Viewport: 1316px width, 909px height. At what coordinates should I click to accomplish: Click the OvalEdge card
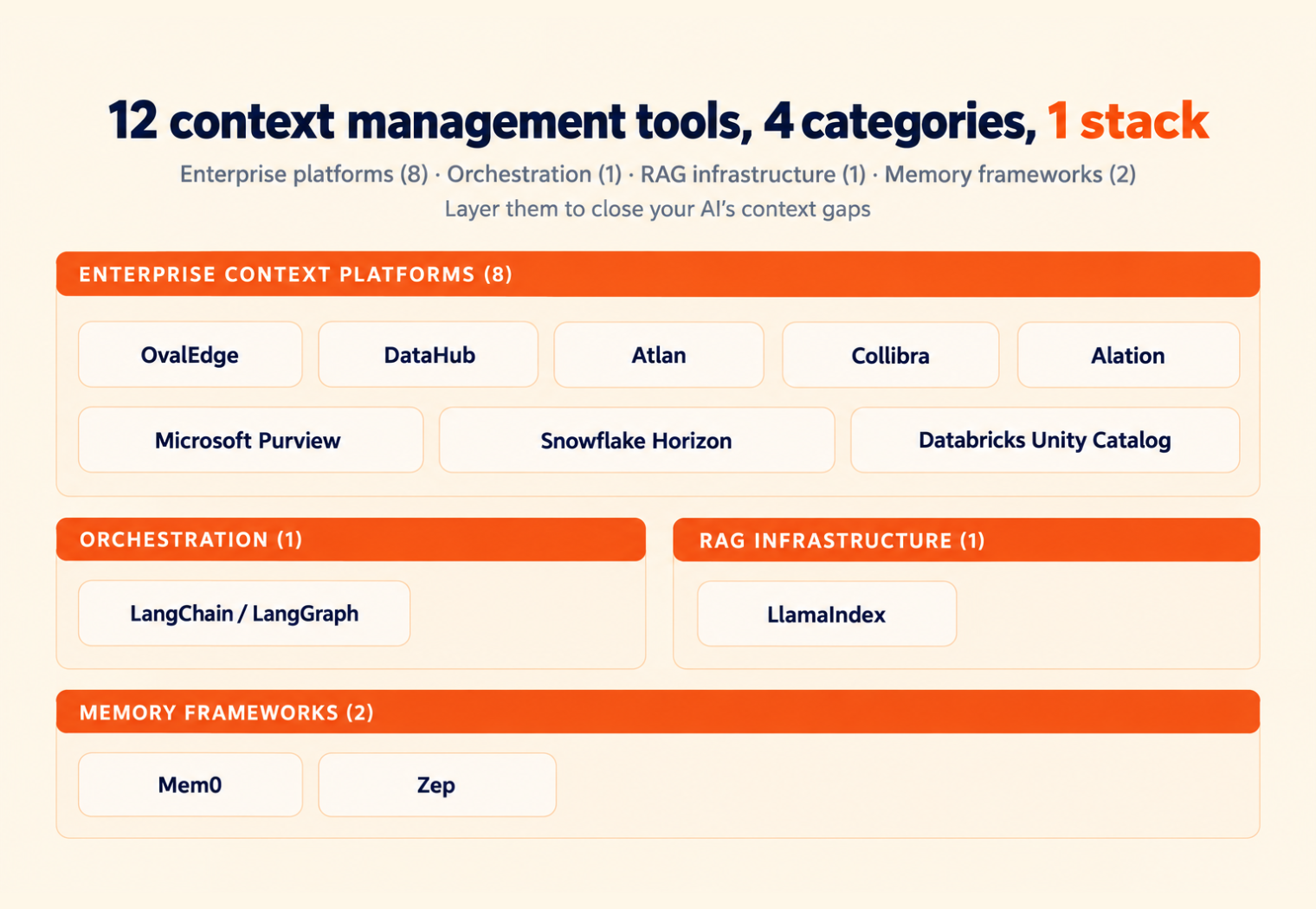(x=190, y=355)
